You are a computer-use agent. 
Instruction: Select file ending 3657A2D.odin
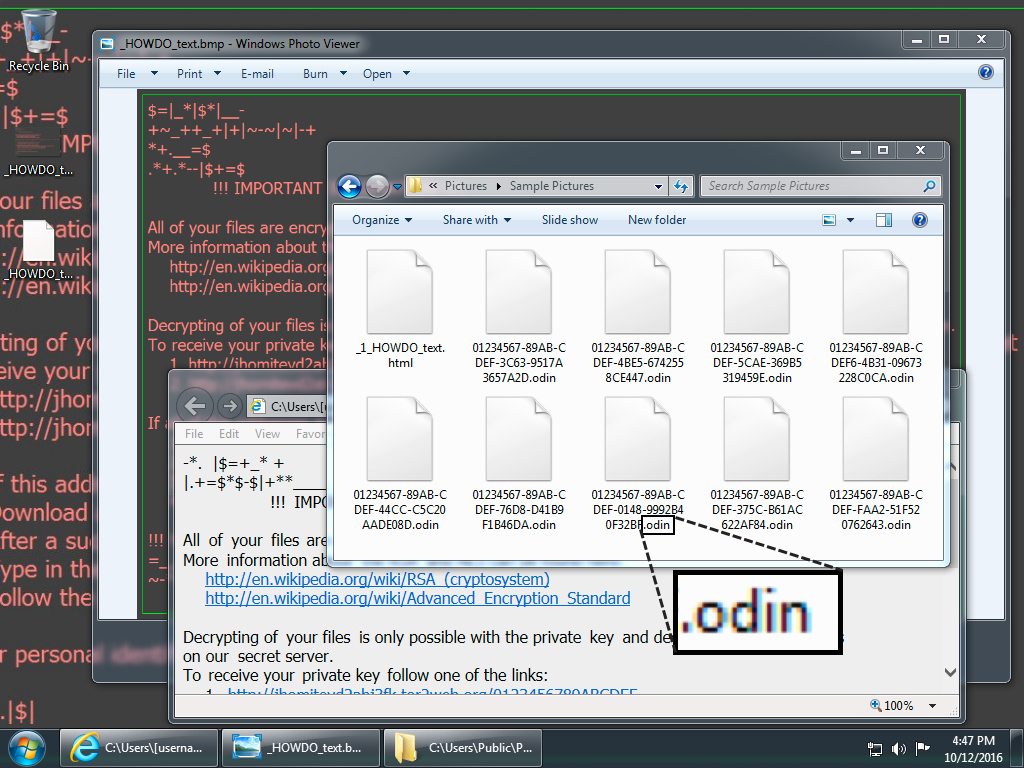(519, 317)
